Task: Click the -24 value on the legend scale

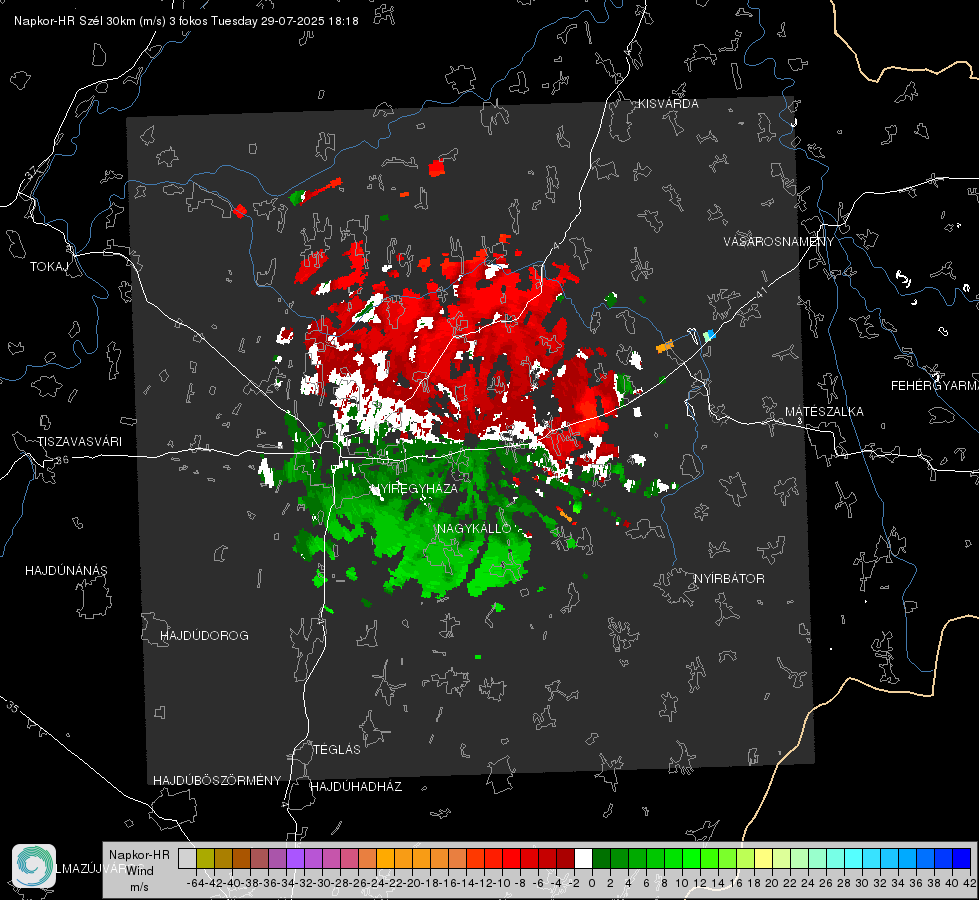Action: point(376,883)
